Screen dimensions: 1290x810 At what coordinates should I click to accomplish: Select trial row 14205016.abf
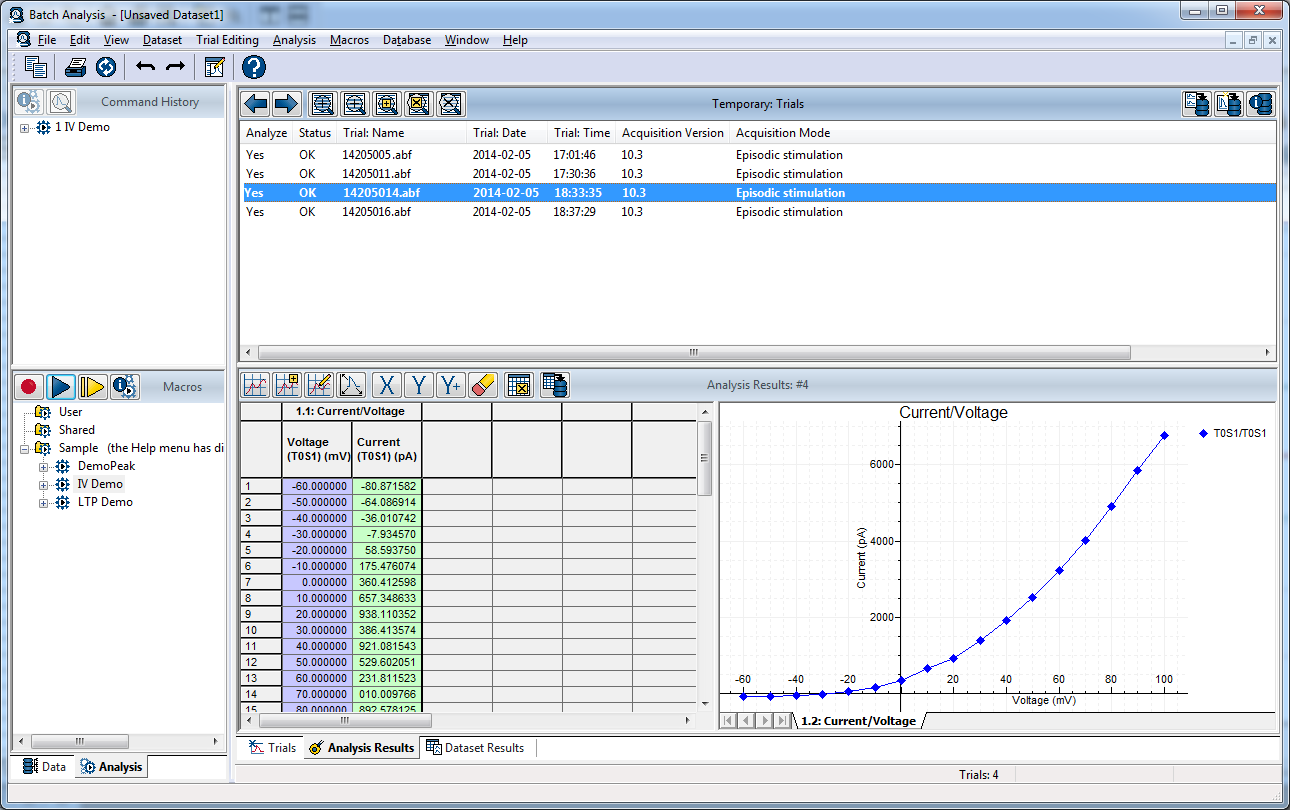(376, 212)
